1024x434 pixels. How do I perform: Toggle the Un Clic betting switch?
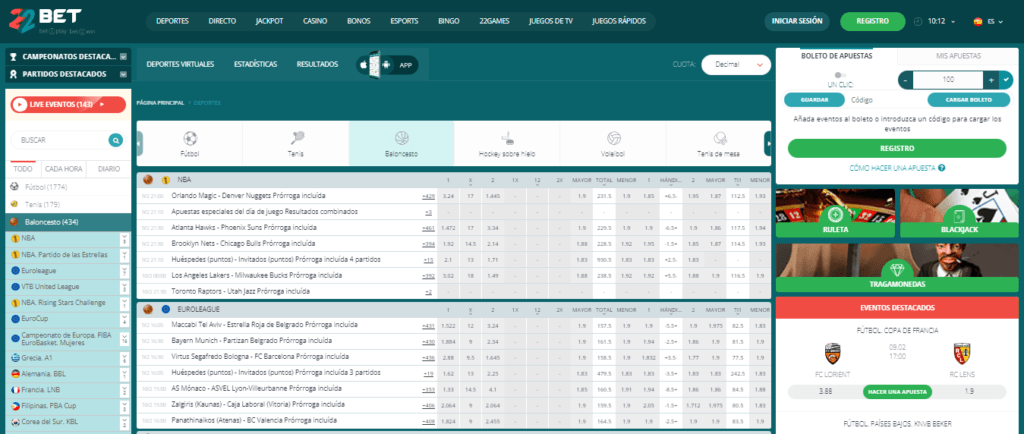pyautogui.click(x=840, y=74)
